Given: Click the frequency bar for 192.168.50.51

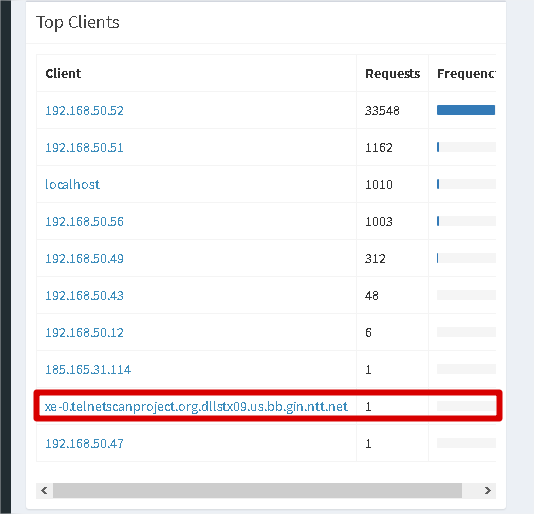Looking at the screenshot, I should 466,147.
